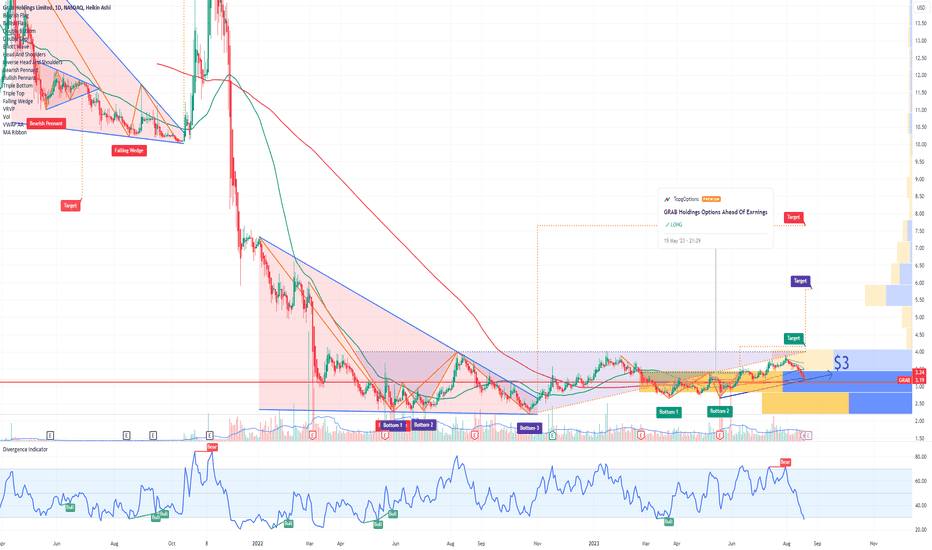Click the Bear label on the 2021 oscillator peak
The image size is (932, 550).
pyautogui.click(x=212, y=447)
